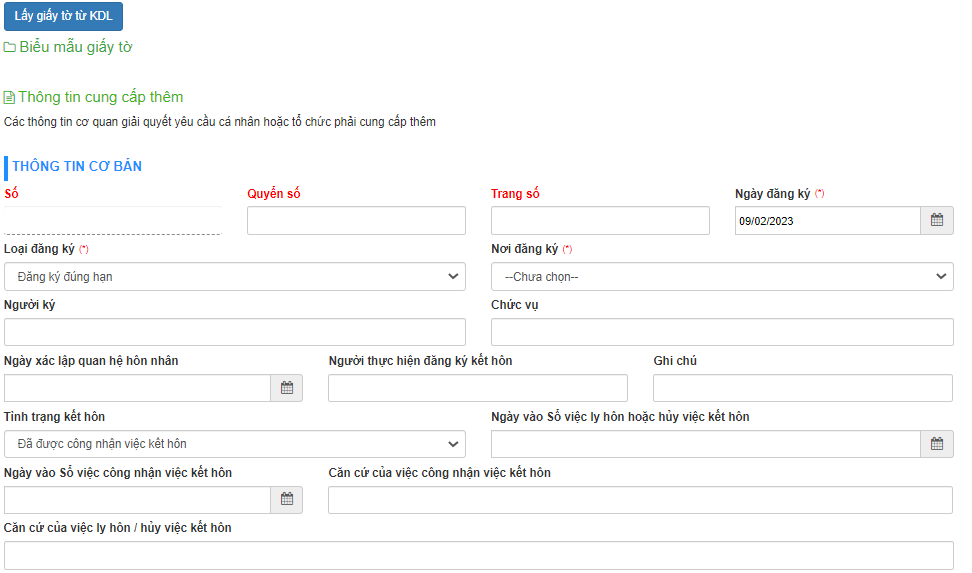Open calendar picker for Ngày đăng ký

pos(936,220)
